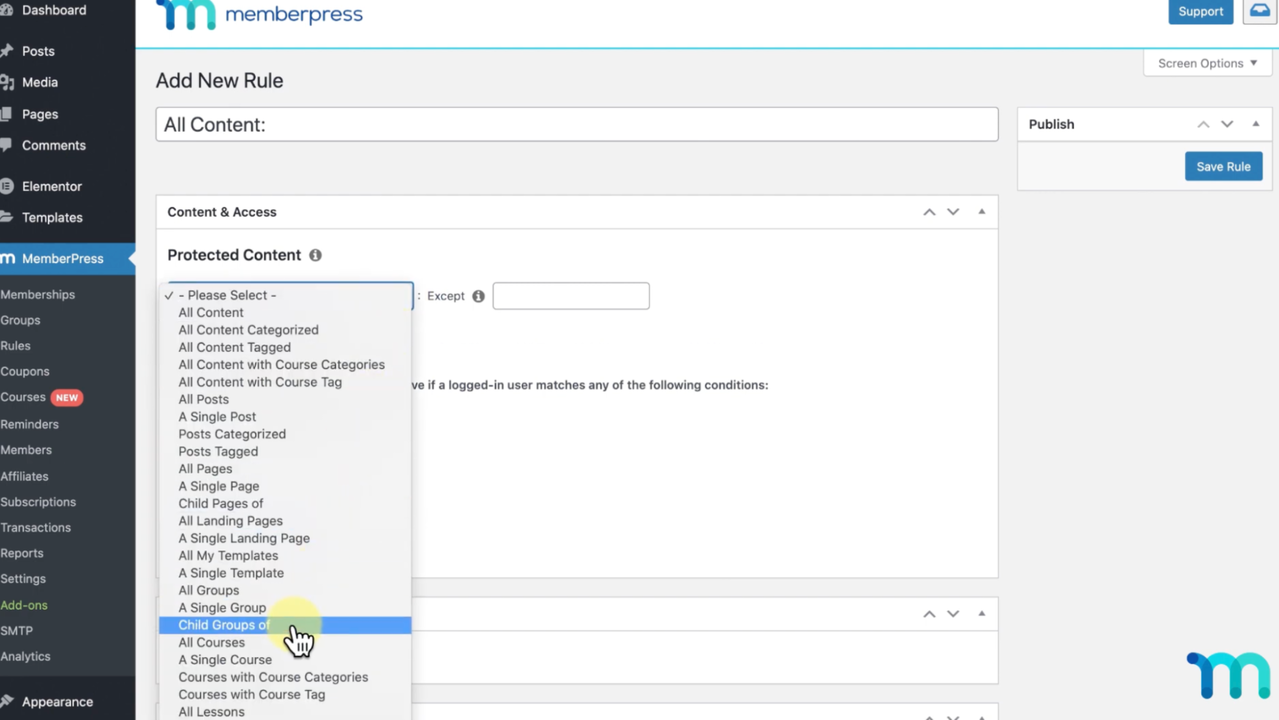Choose 'All My Templates' option
The width and height of the screenshot is (1279, 720).
(285, 556)
